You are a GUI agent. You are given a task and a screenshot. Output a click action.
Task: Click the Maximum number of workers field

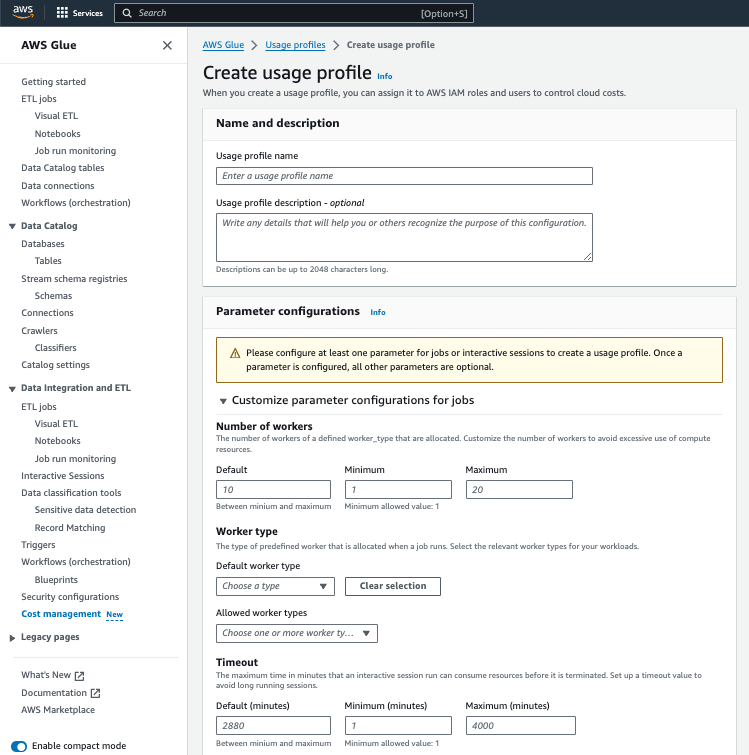[519, 489]
